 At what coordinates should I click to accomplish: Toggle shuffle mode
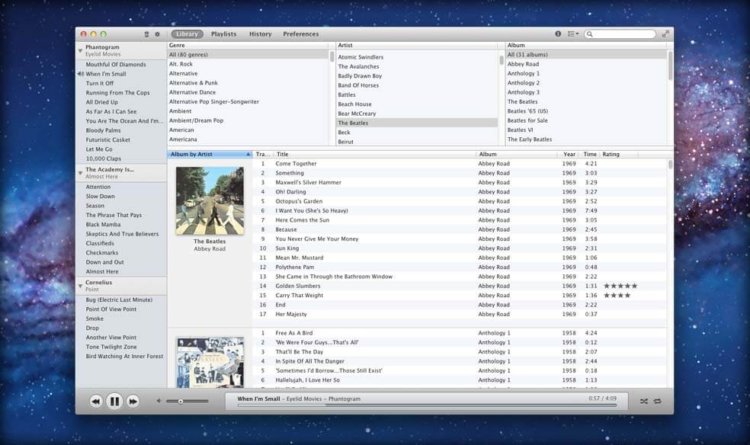tap(644, 401)
